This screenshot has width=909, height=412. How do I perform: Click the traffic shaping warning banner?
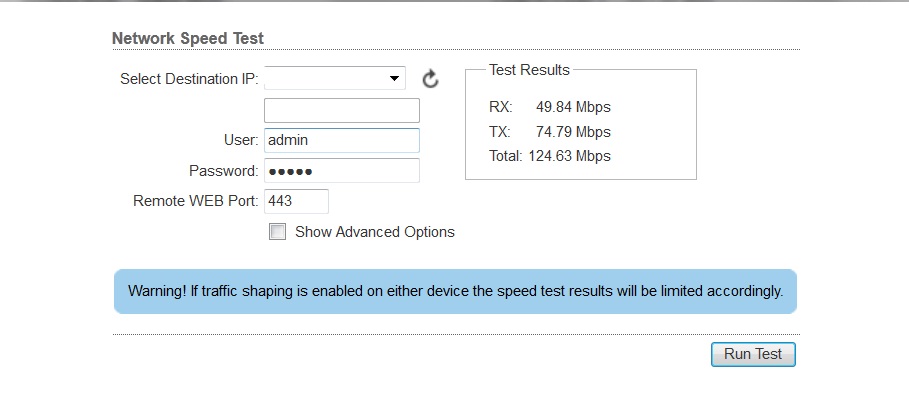(x=455, y=291)
